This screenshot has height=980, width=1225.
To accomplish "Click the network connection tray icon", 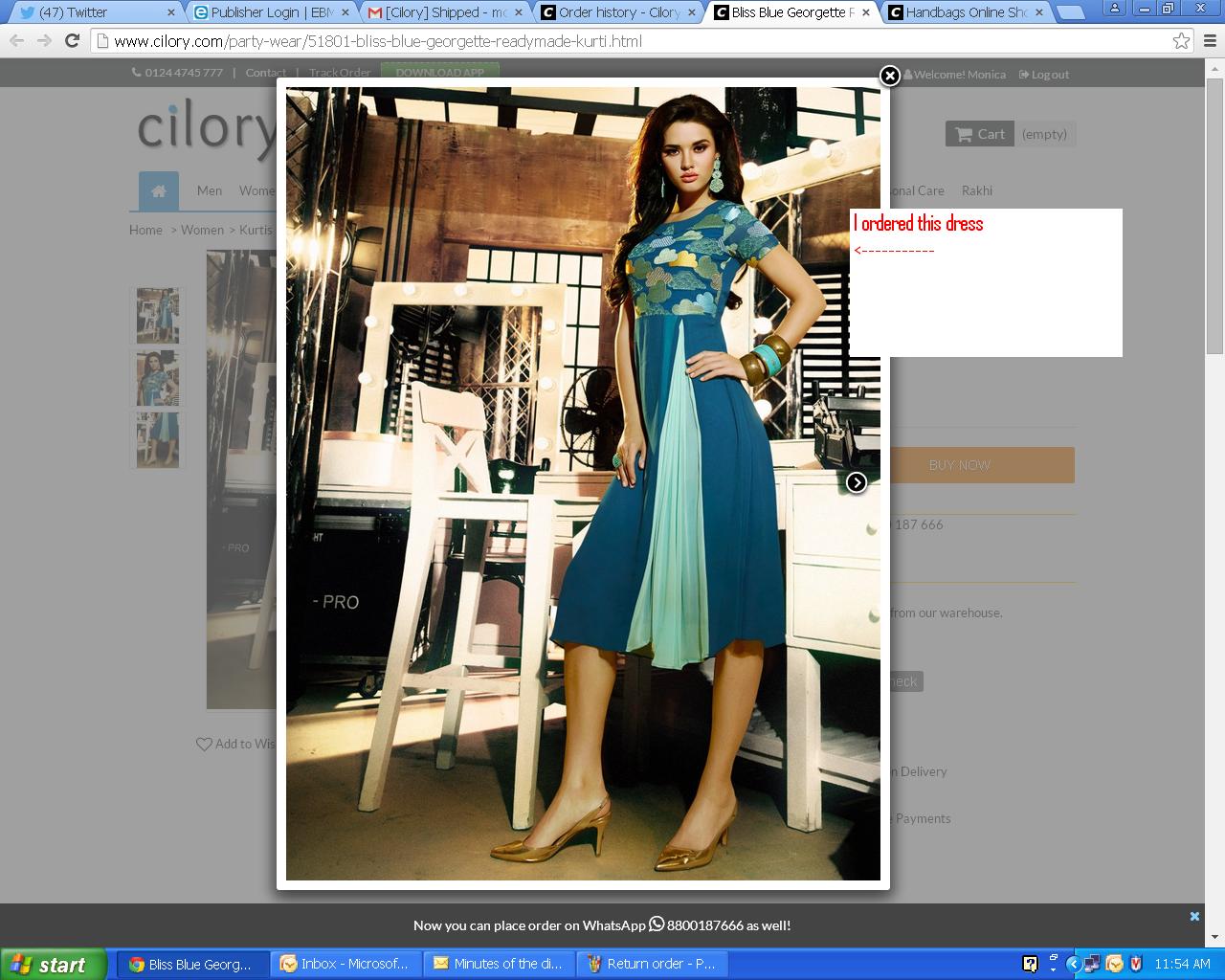I will pyautogui.click(x=1092, y=965).
